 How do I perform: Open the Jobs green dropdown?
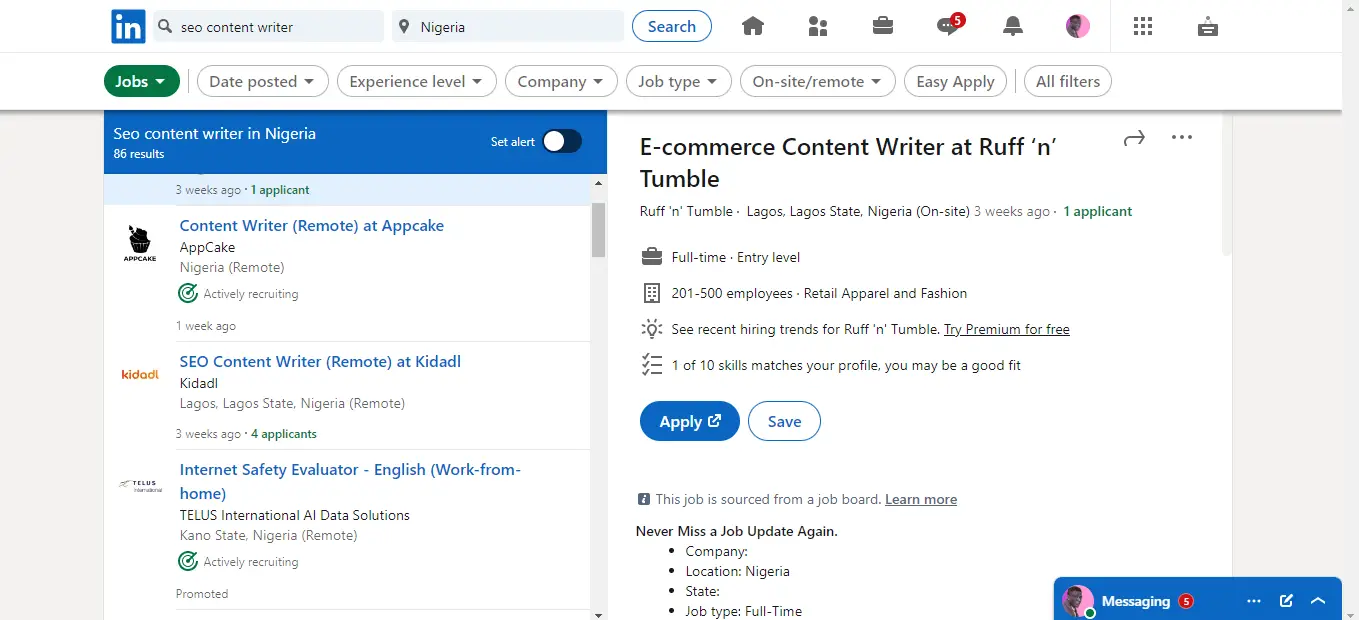[x=142, y=82]
